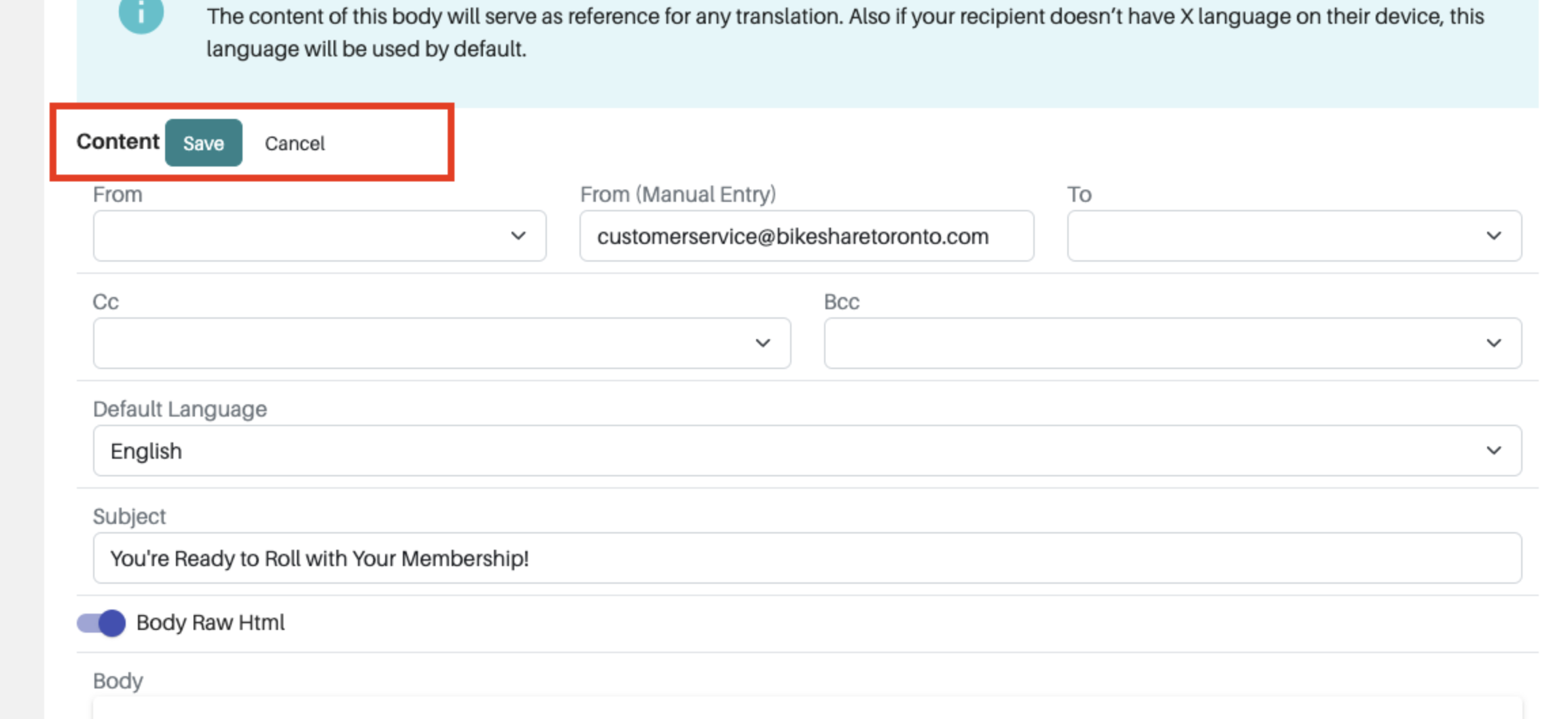Viewport: 1568px width, 719px height.
Task: Save the email content
Action: tap(203, 143)
